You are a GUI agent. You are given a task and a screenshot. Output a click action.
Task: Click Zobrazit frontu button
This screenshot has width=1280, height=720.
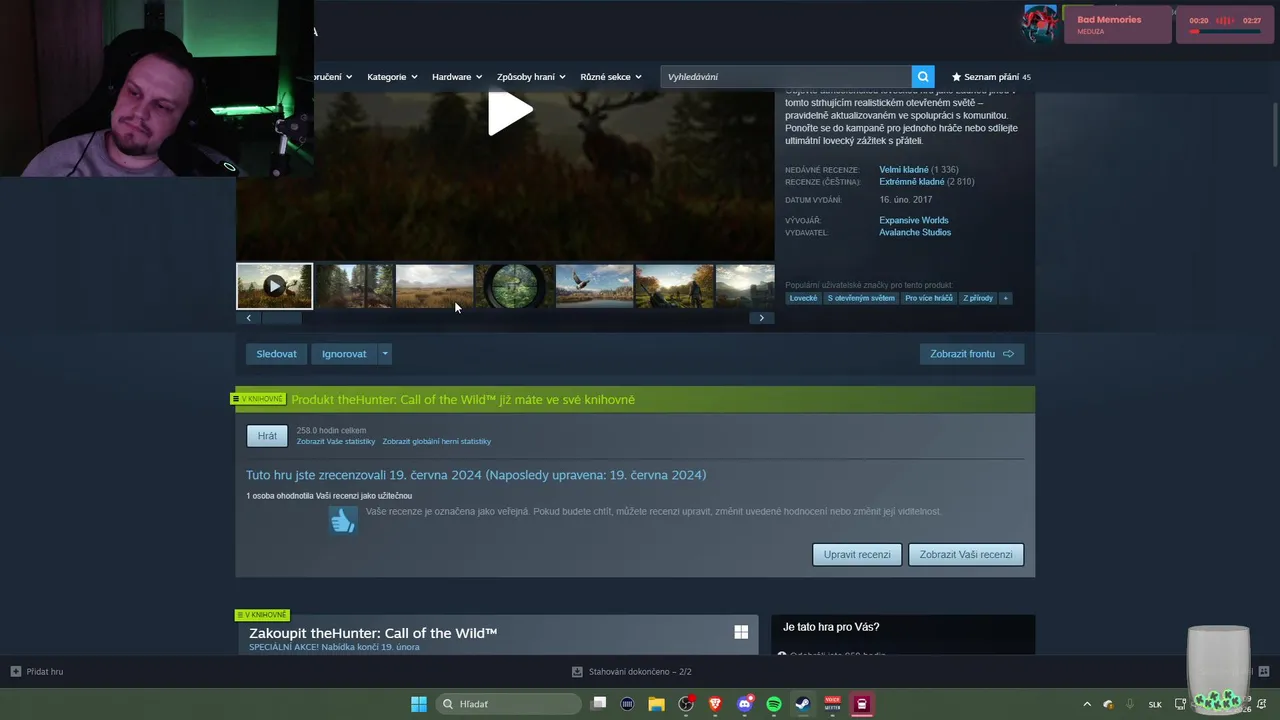(972, 354)
